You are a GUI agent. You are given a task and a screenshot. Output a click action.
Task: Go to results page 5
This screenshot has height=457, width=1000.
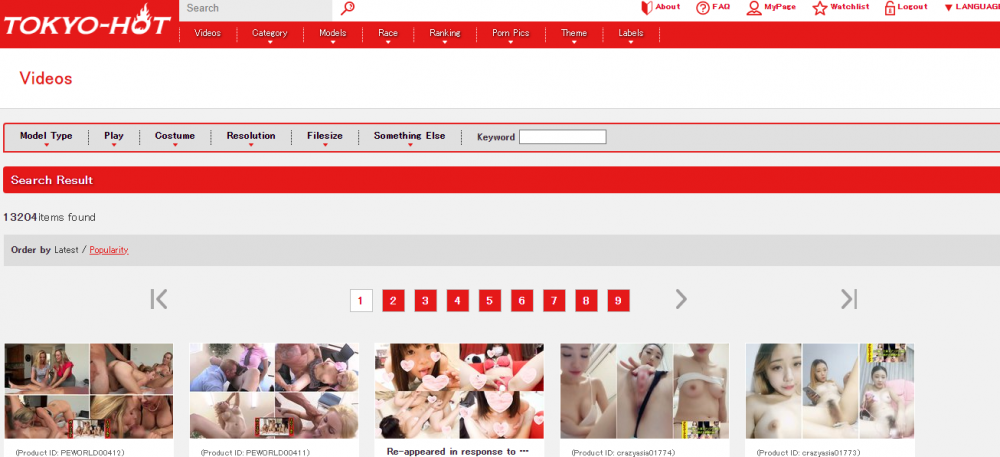click(x=489, y=301)
